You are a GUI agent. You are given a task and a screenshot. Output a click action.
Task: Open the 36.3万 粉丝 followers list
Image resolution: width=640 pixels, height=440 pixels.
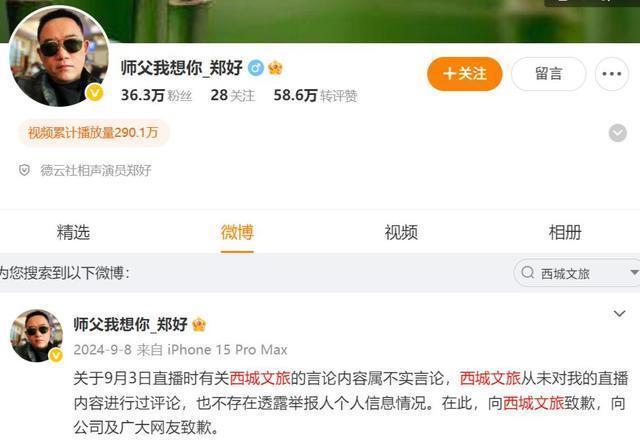pos(156,96)
